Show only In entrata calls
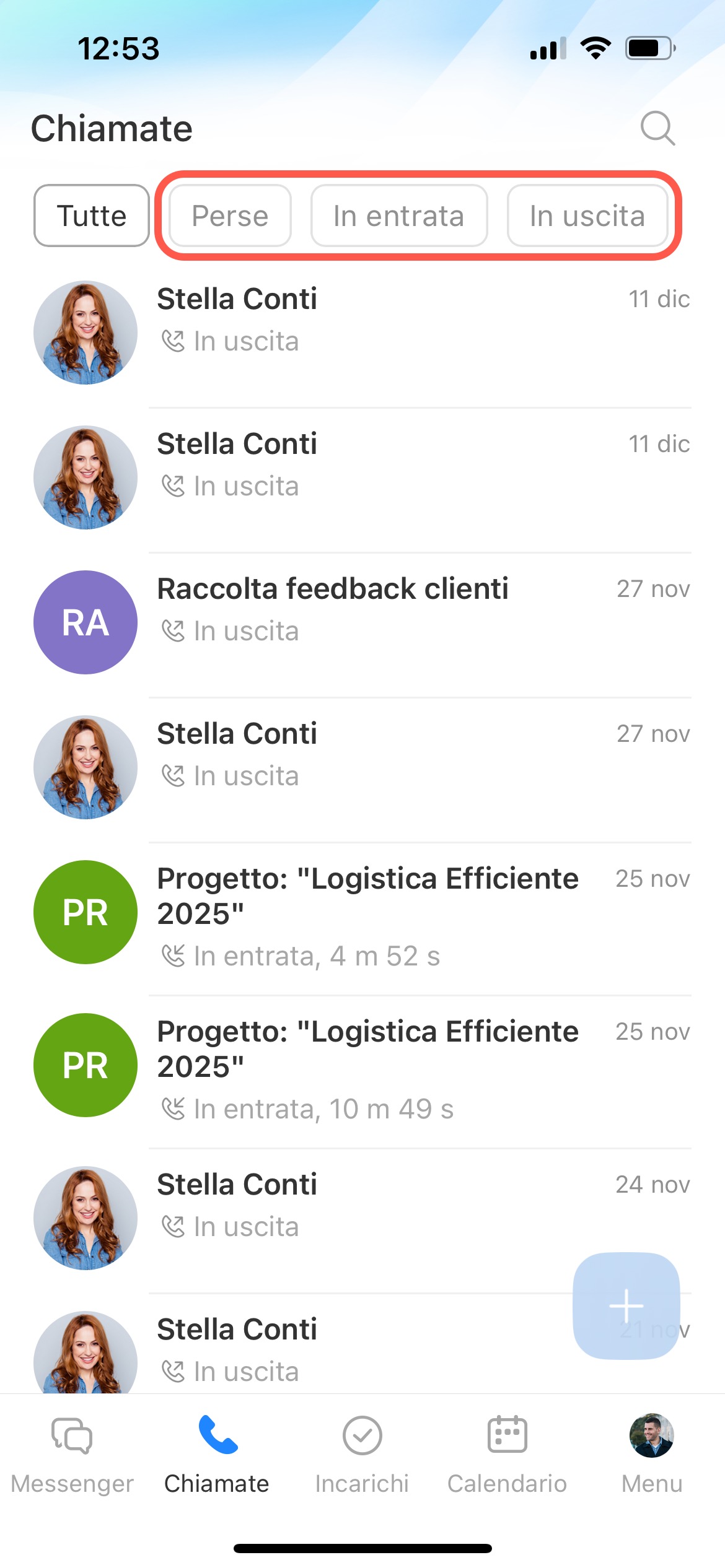Screen dimensions: 725x1568 [x=399, y=216]
